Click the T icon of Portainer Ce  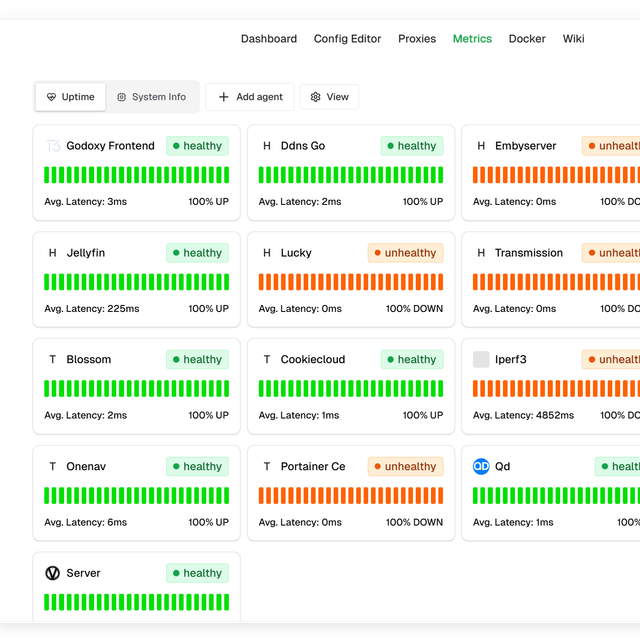pyautogui.click(x=267, y=466)
